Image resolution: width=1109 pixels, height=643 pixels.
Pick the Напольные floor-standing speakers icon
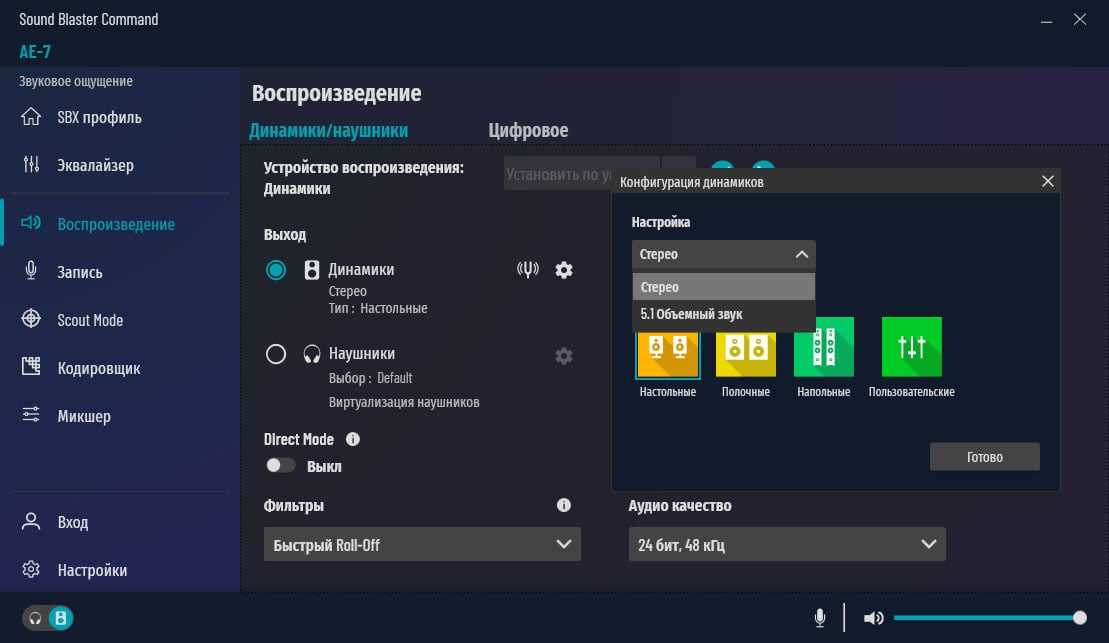[823, 348]
